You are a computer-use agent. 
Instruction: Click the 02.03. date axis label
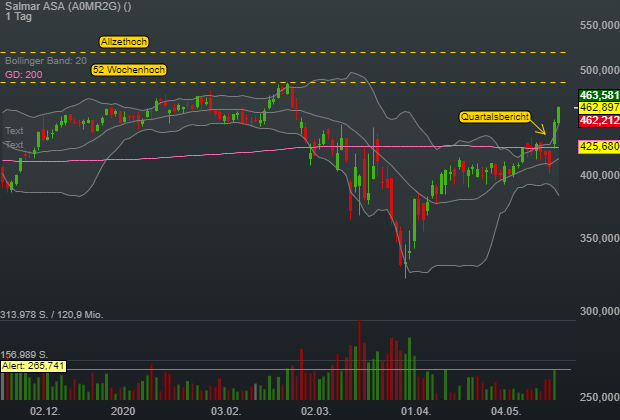tap(316, 411)
